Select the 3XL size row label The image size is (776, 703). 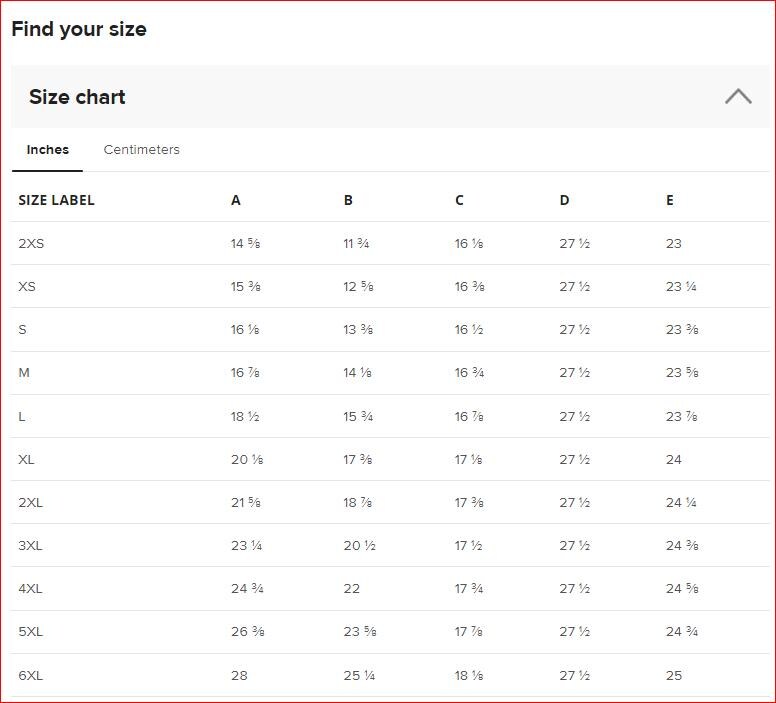click(31, 545)
